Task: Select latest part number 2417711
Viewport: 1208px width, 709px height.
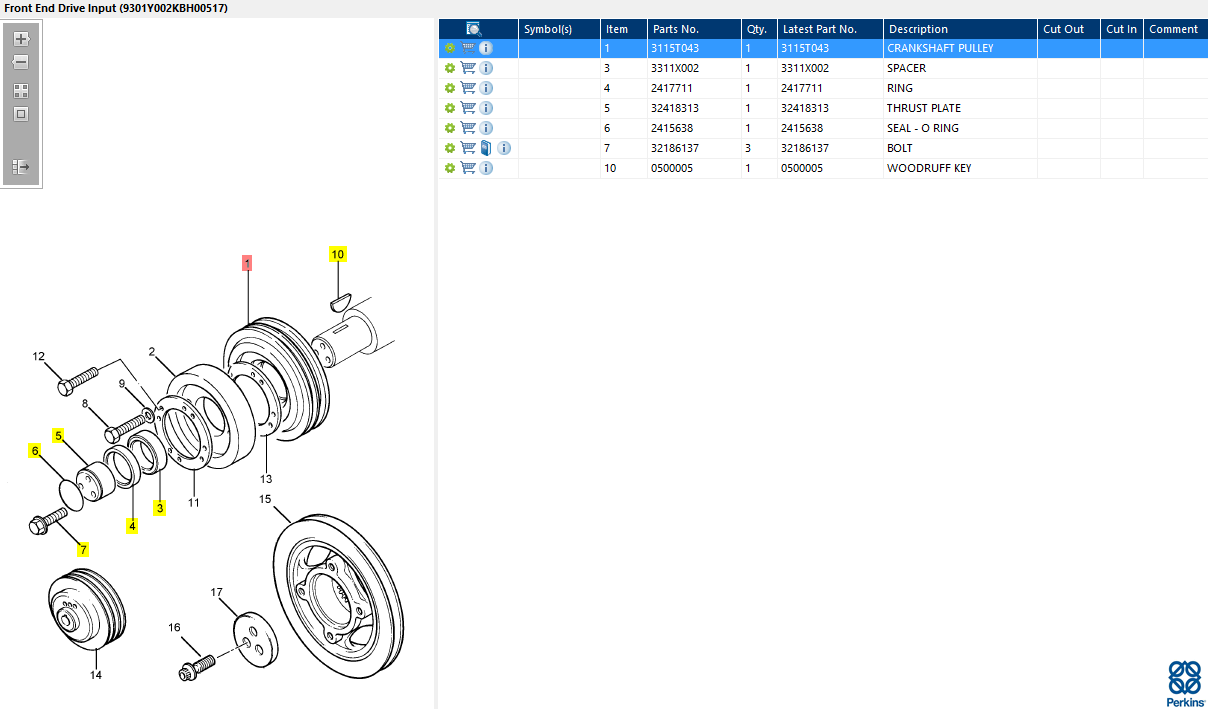Action: pyautogui.click(x=830, y=88)
